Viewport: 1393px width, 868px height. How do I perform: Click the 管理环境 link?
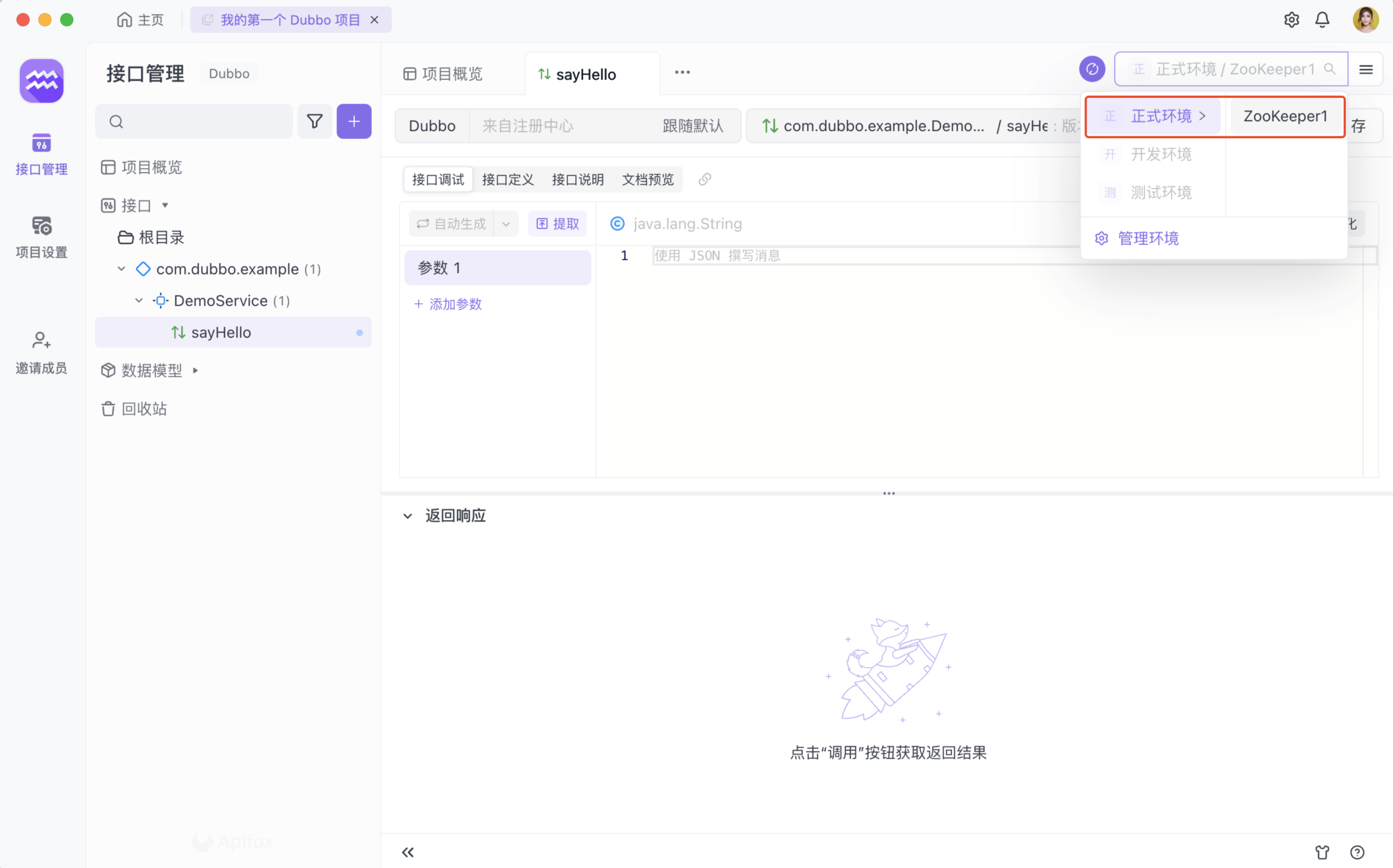[x=1148, y=238]
